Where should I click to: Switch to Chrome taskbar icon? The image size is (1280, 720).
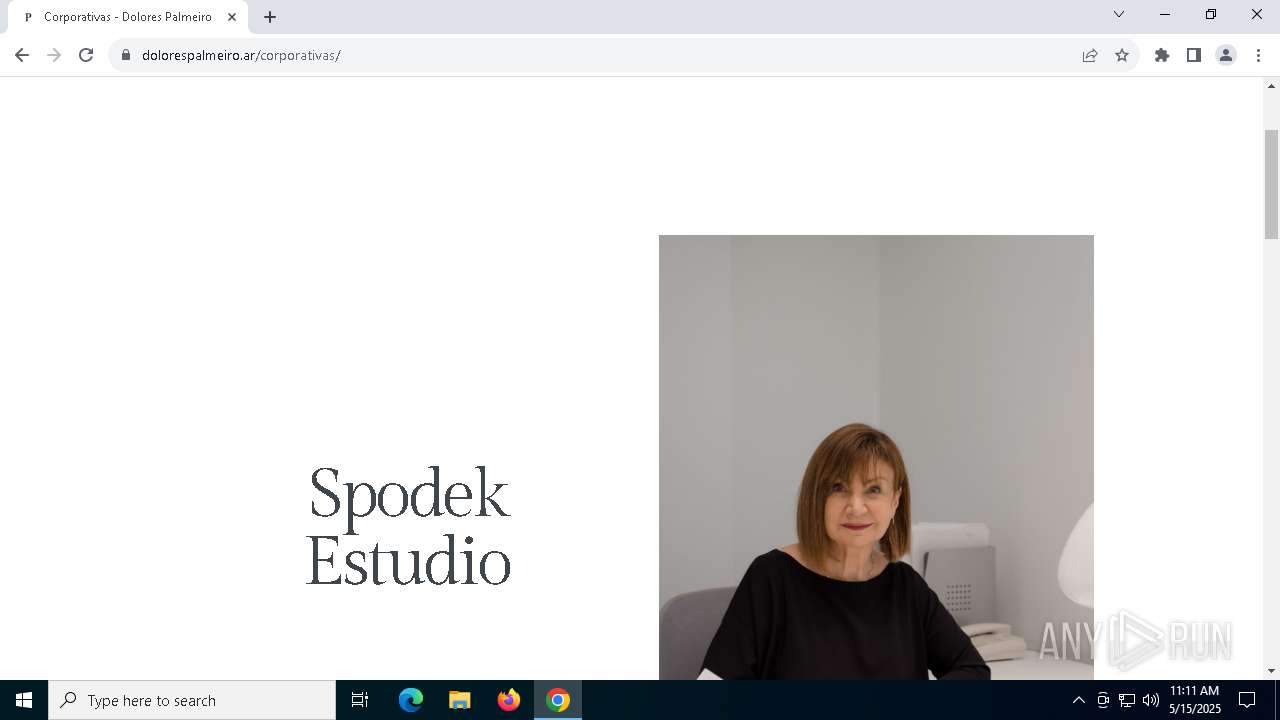[558, 700]
